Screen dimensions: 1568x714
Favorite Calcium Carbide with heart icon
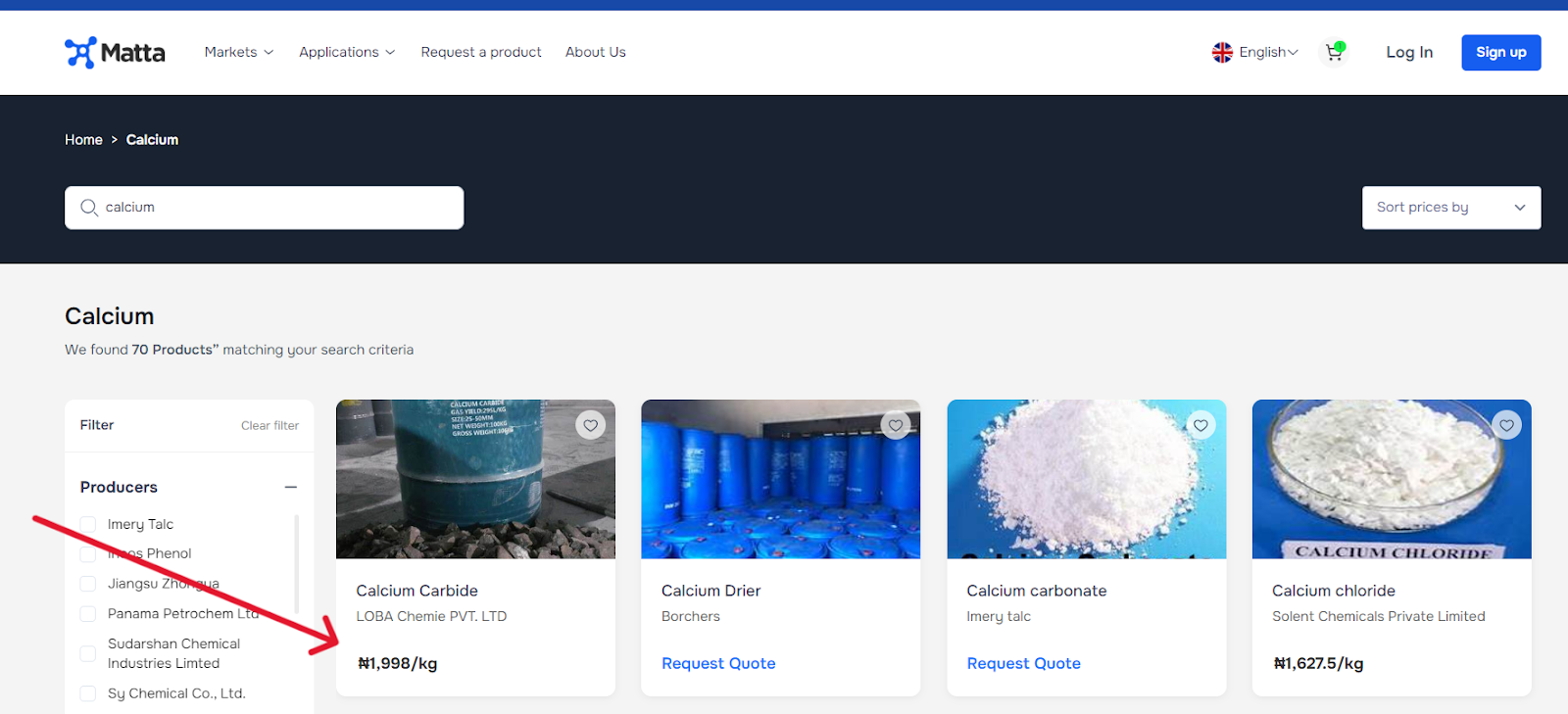tap(590, 425)
